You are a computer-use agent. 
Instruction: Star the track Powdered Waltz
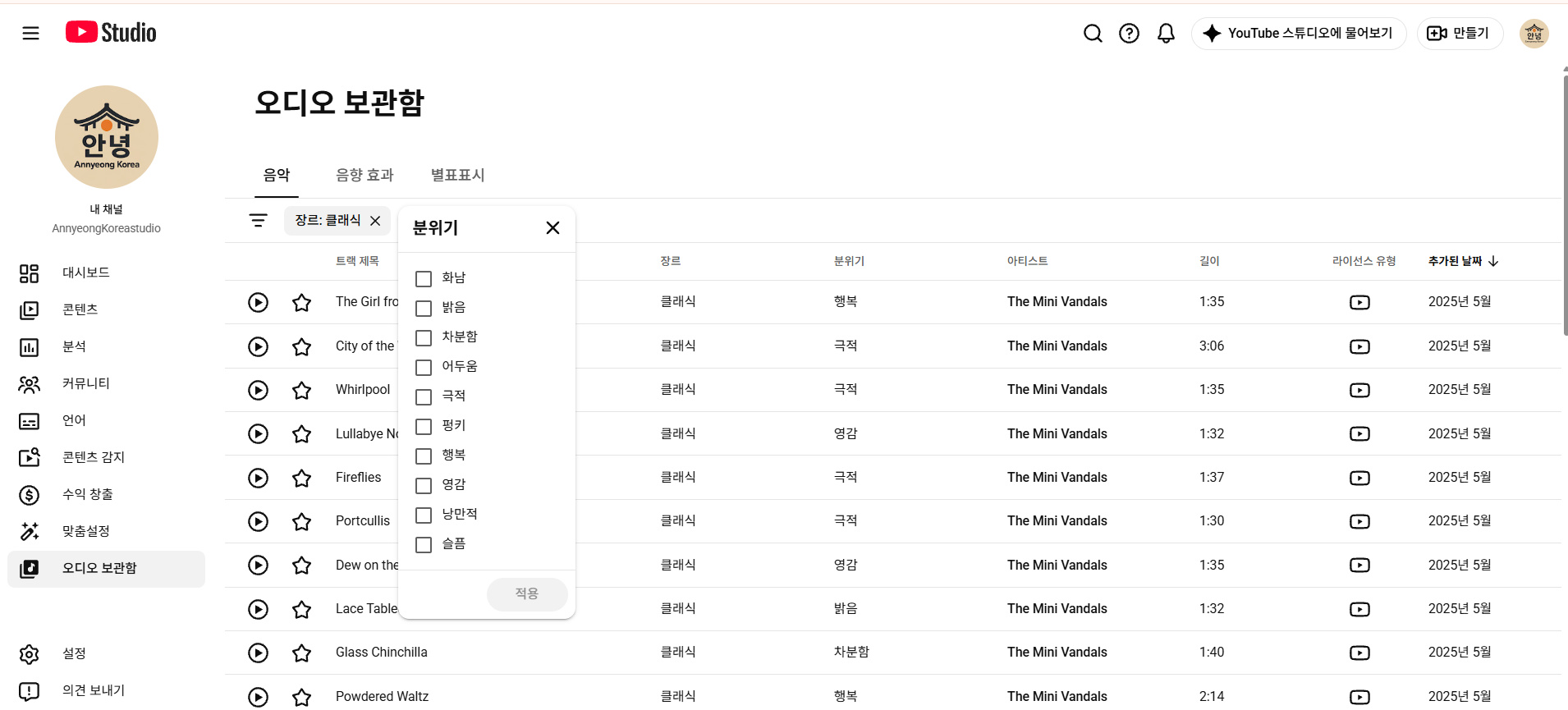tap(301, 697)
